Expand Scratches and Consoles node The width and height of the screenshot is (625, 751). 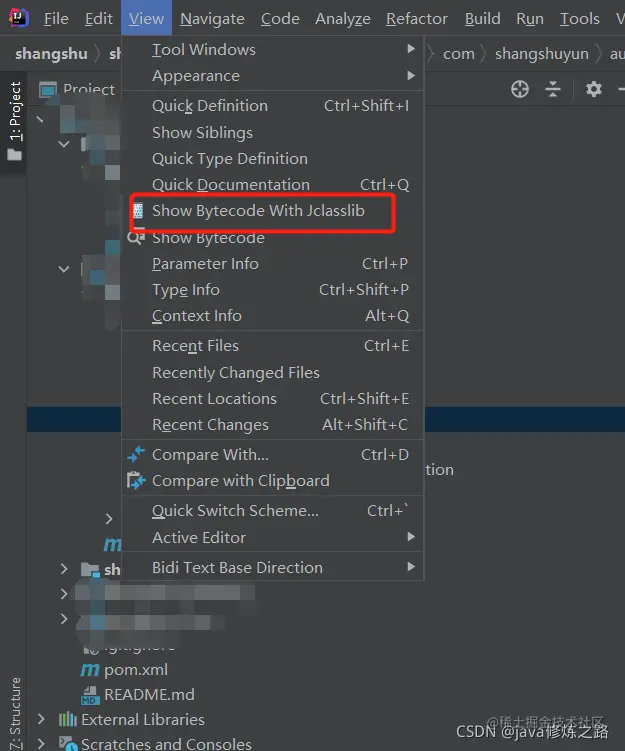pos(41,744)
